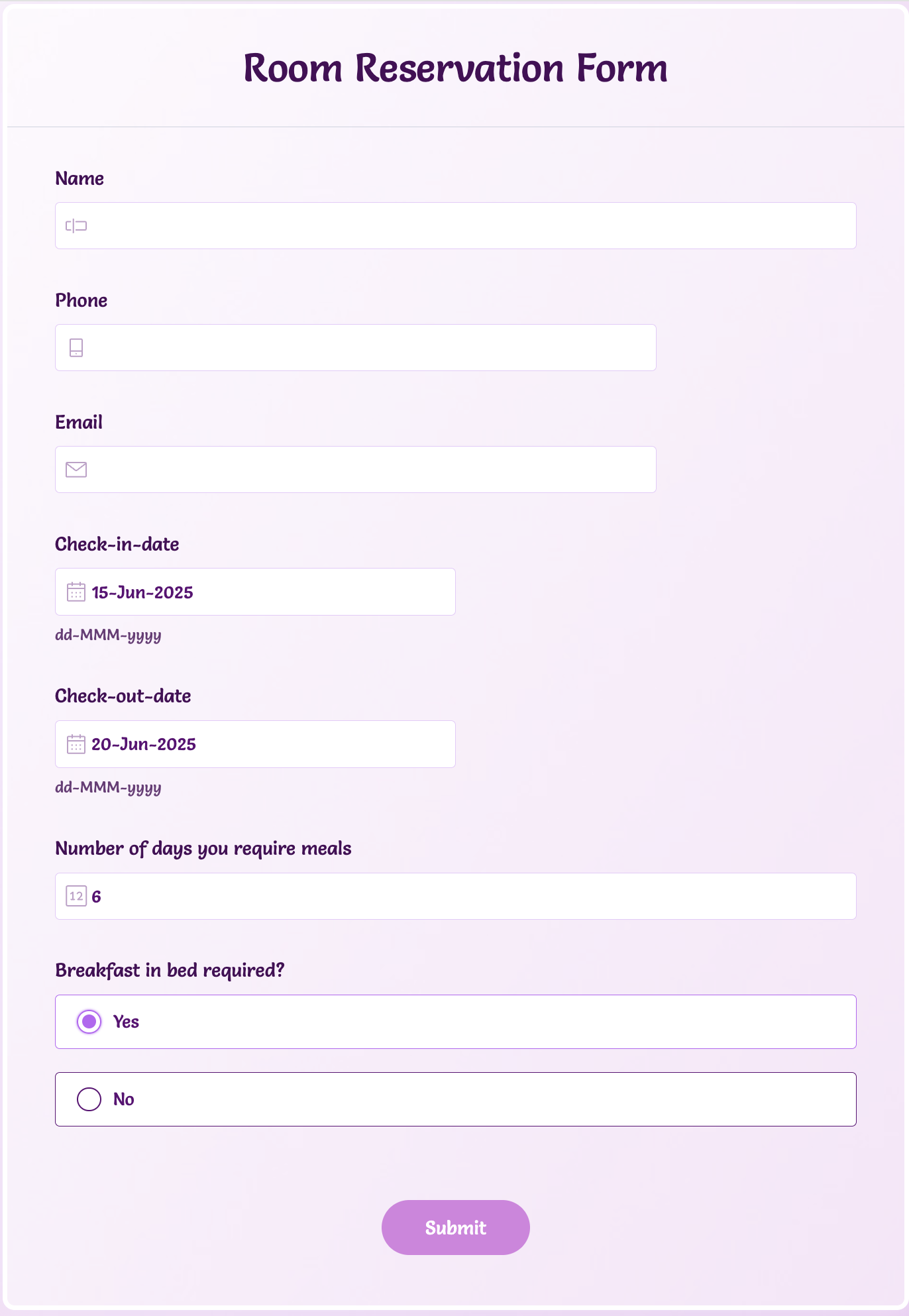The height and width of the screenshot is (1316, 909).
Task: Click the Name field label
Action: click(80, 179)
